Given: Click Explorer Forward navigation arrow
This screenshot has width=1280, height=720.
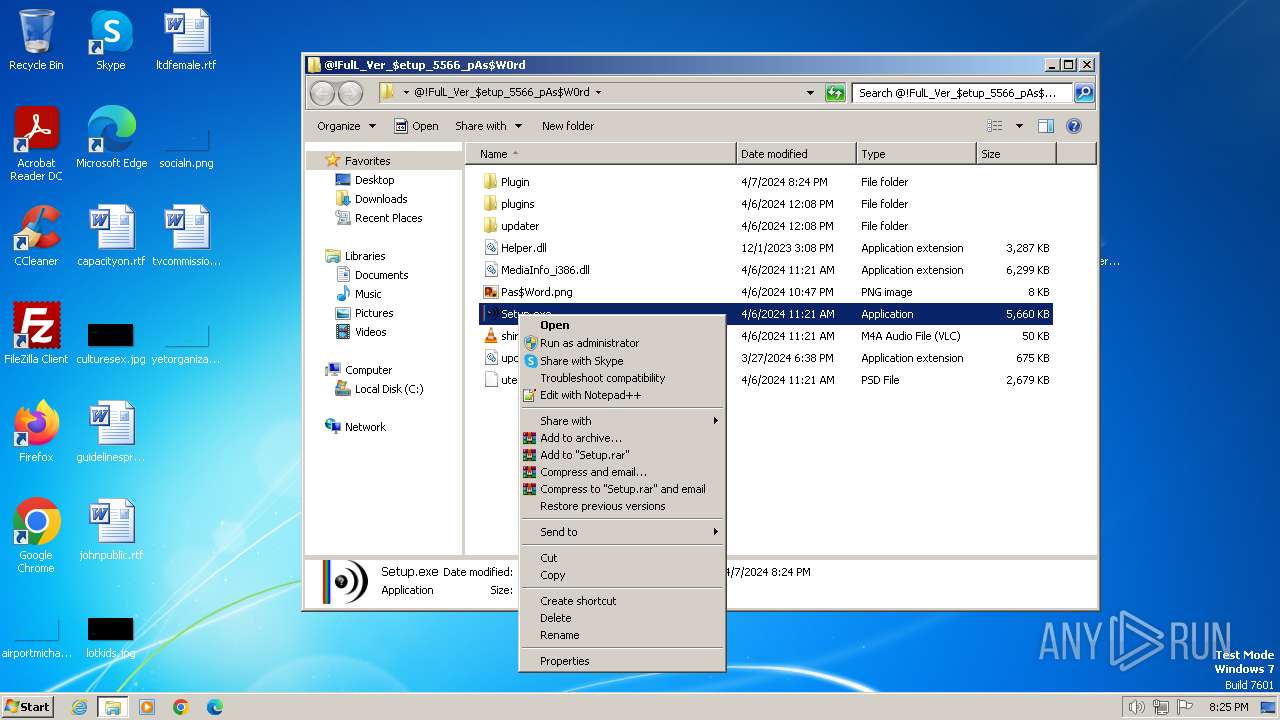Looking at the screenshot, I should (350, 93).
